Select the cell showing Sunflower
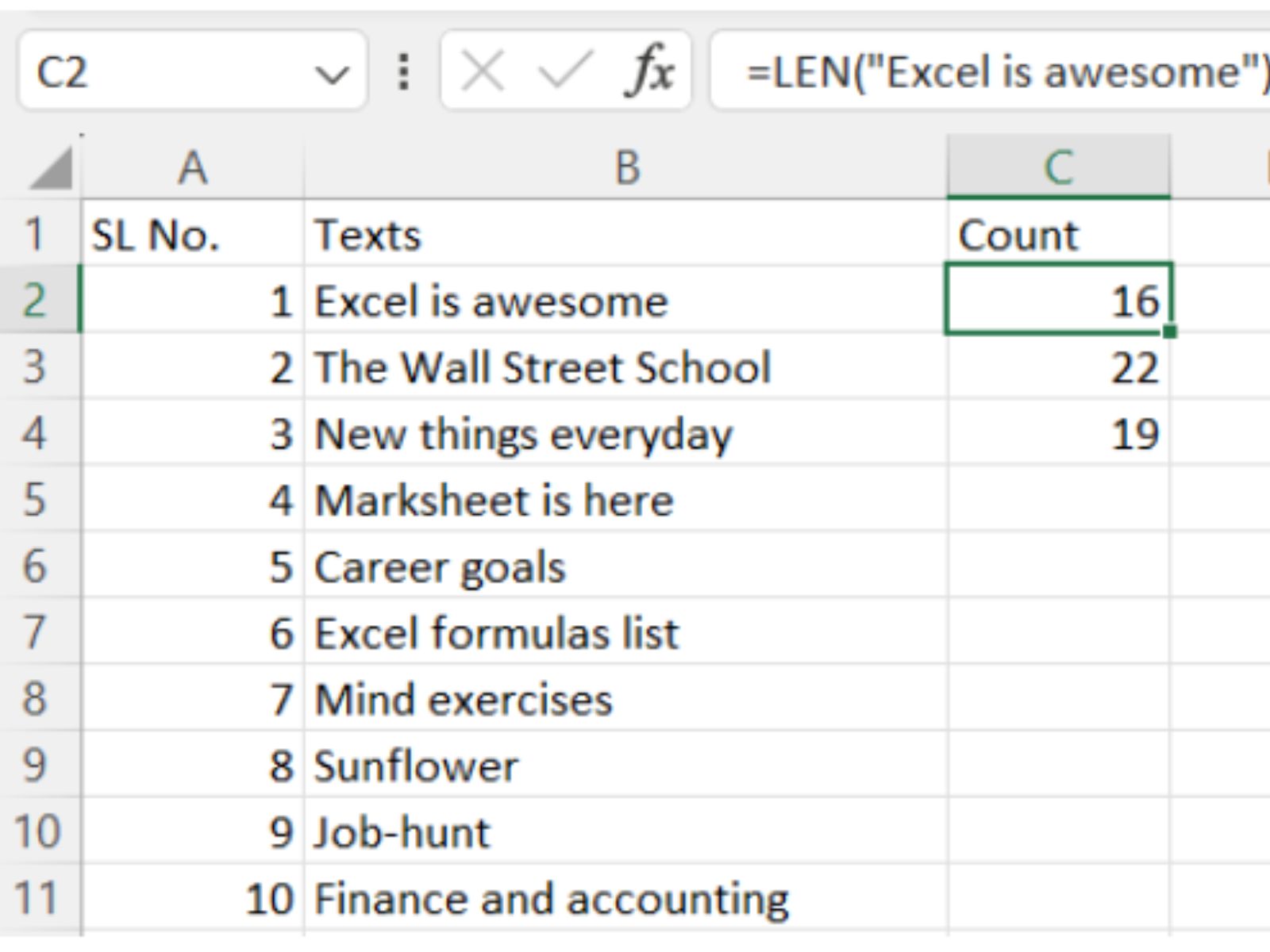This screenshot has height=952, width=1270. pyautogui.click(x=556, y=766)
